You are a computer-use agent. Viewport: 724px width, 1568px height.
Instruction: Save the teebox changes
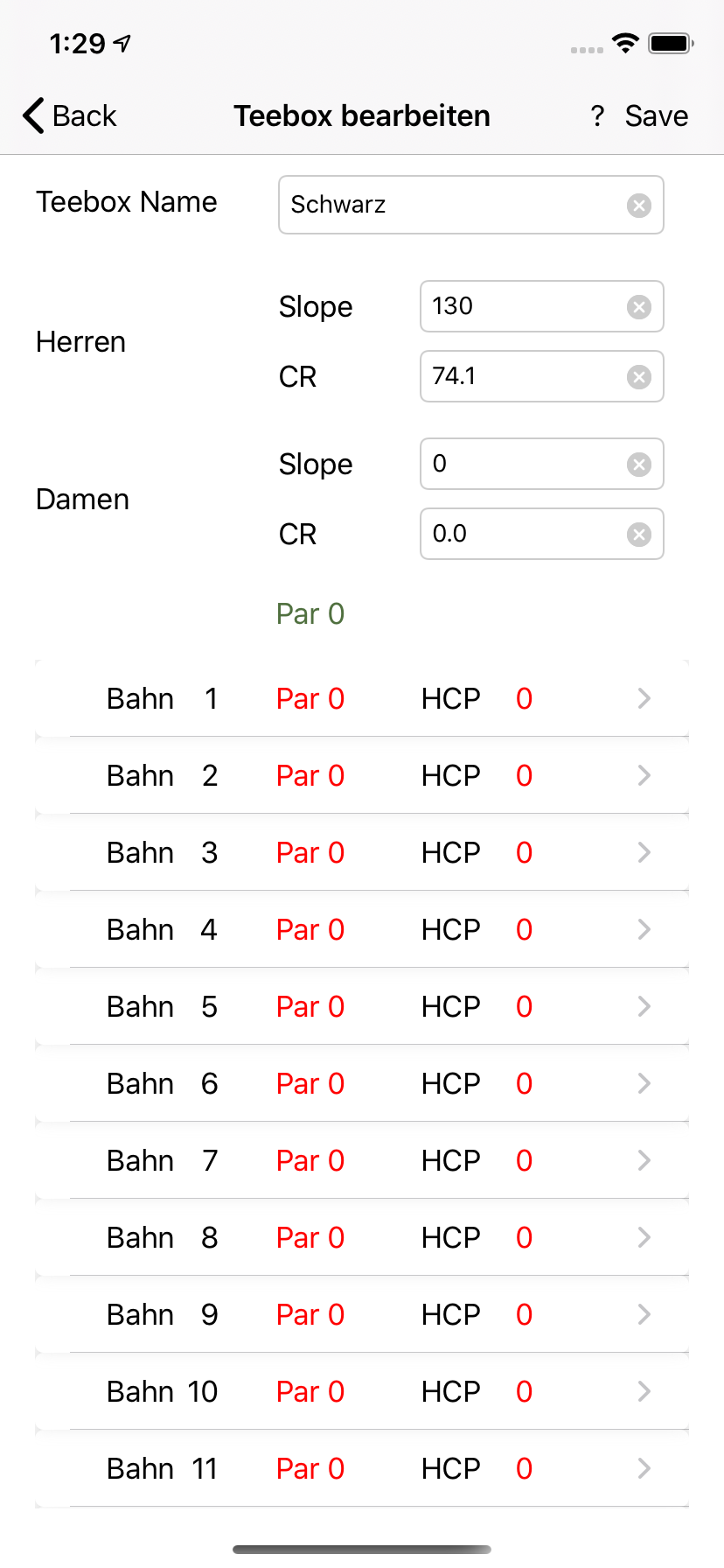point(656,116)
